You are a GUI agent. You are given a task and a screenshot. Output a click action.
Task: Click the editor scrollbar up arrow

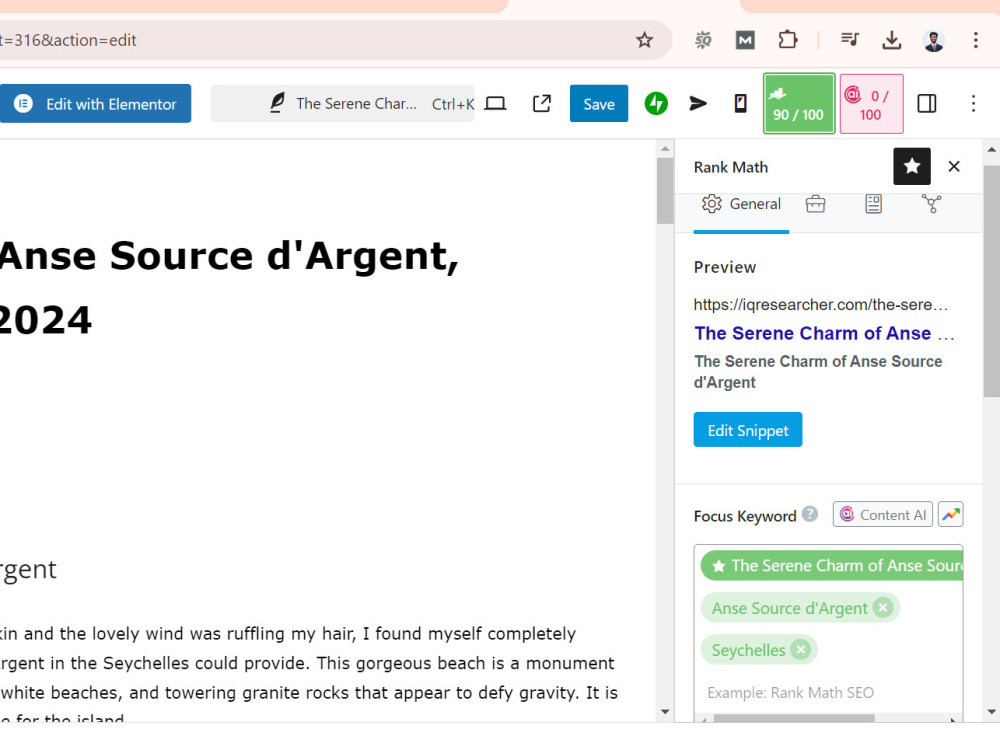pos(665,149)
